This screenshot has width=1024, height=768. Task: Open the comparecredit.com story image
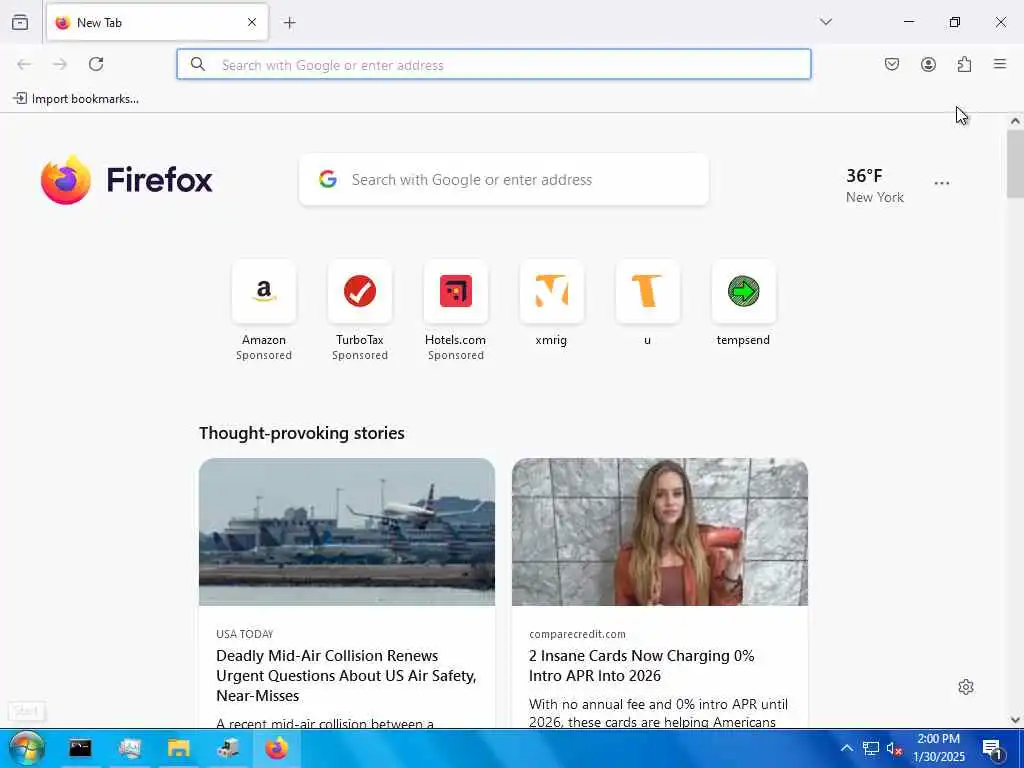660,532
